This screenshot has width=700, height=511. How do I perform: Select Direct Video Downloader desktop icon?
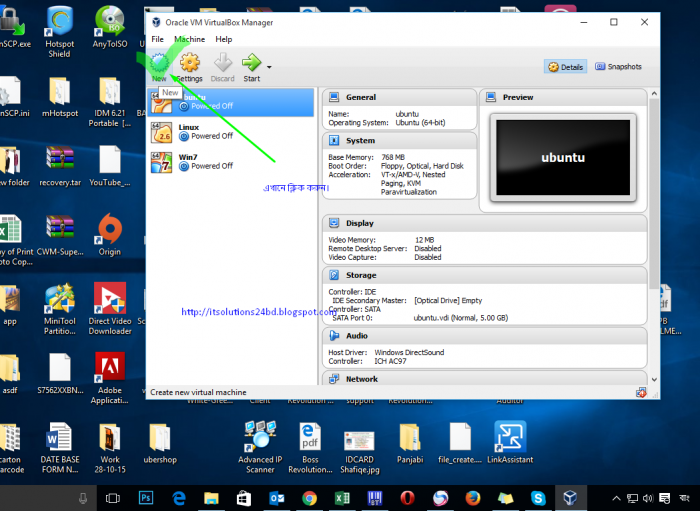110,309
